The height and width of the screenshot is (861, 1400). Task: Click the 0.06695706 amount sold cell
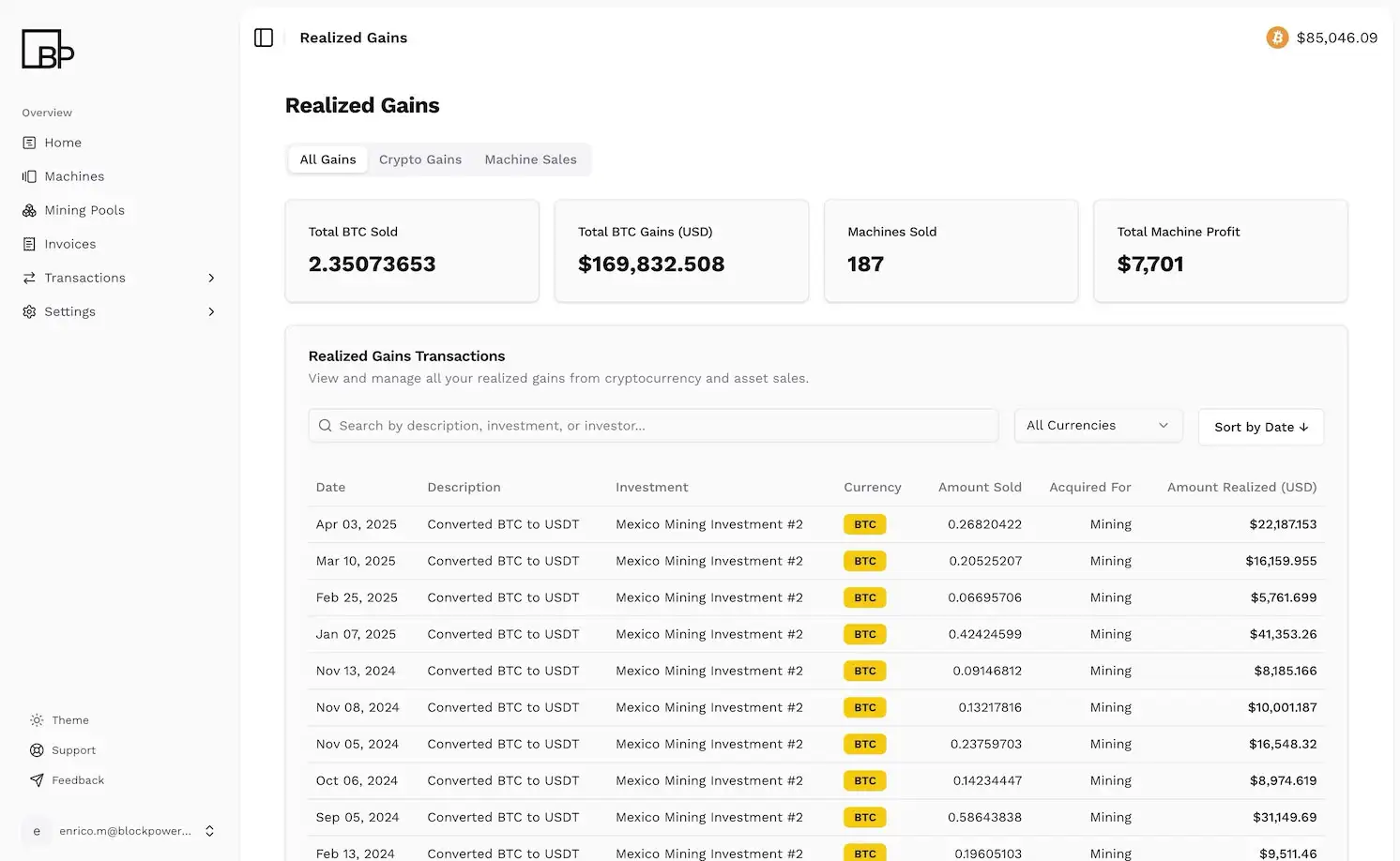click(984, 597)
